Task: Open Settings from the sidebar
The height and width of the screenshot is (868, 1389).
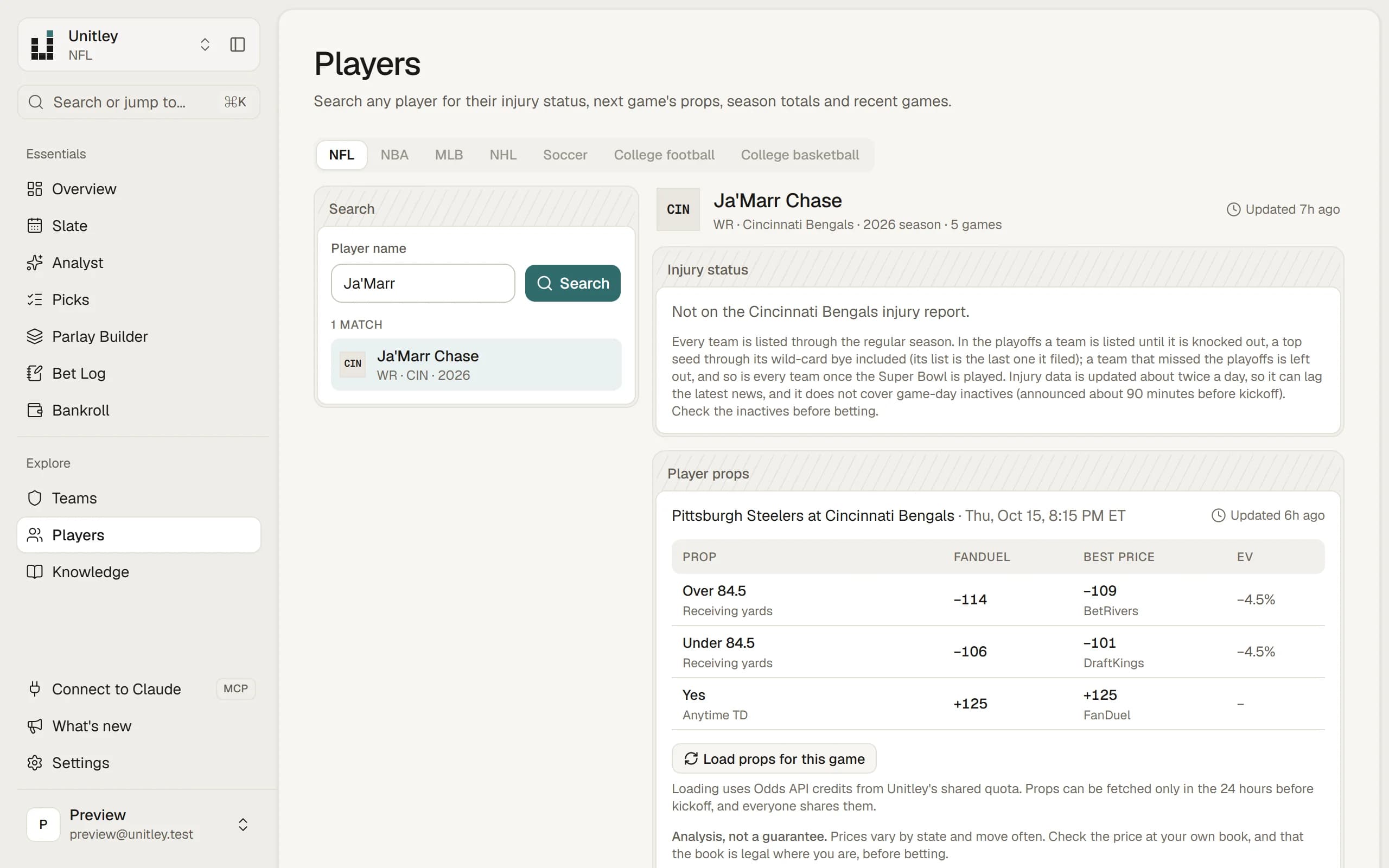Action: click(x=139, y=762)
